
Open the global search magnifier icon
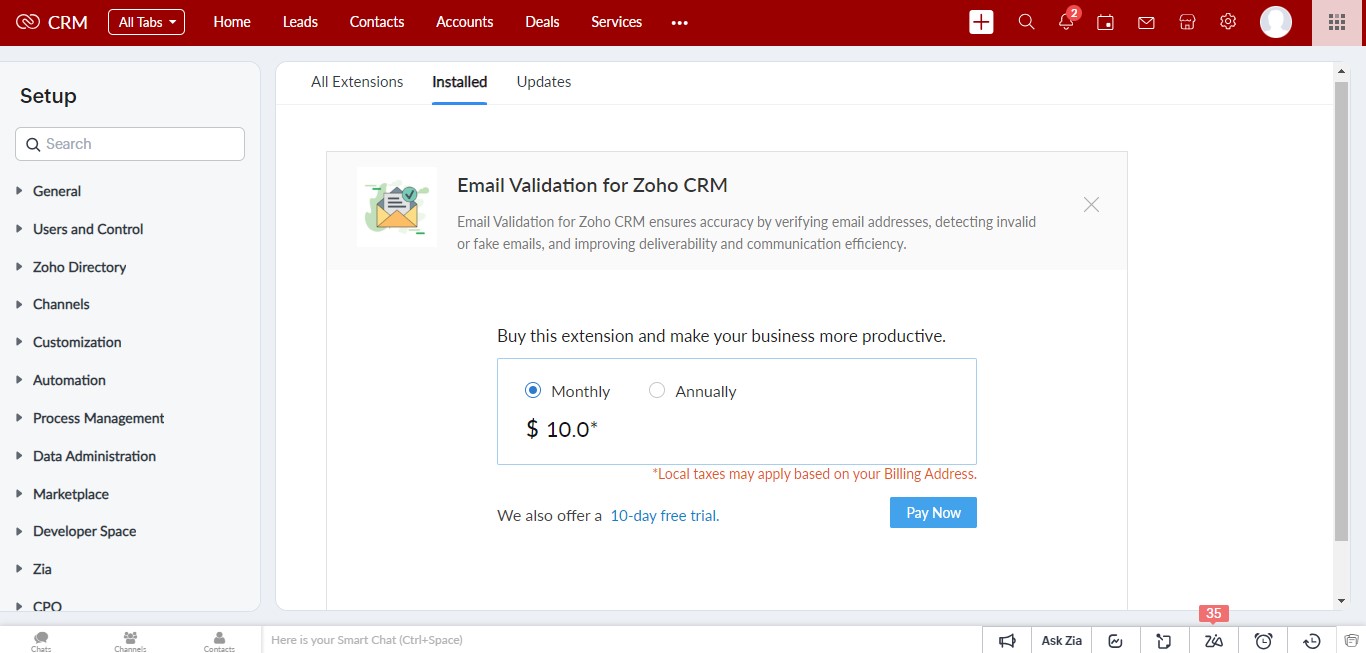(x=1026, y=22)
